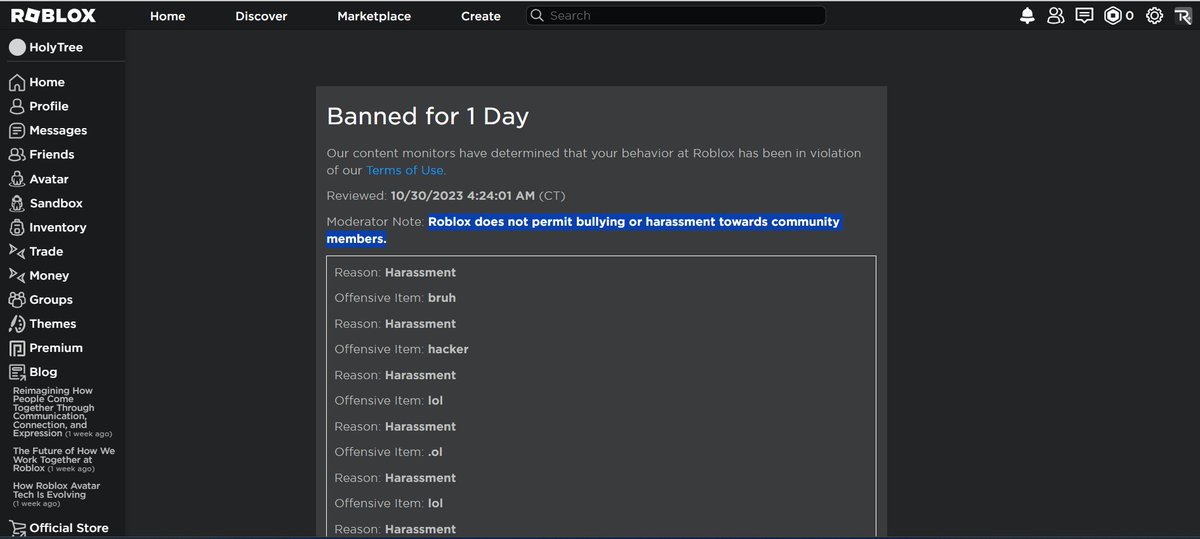
Task: Click the Groups icon in sidebar
Action: click(x=17, y=299)
